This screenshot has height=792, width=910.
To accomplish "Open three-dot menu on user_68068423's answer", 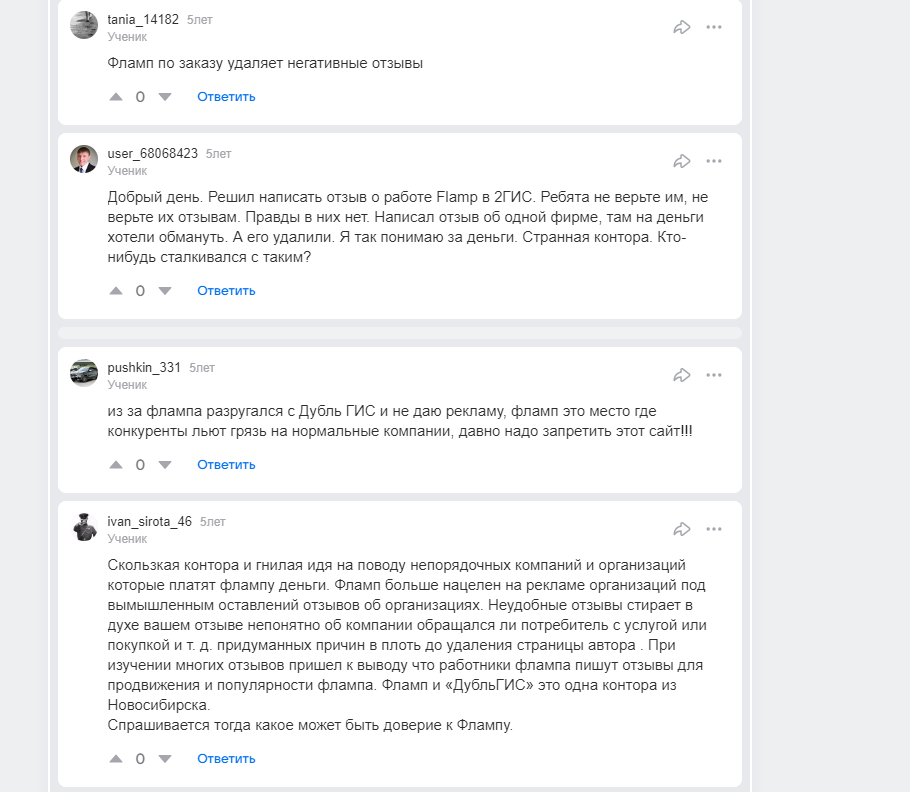I will 714,161.
